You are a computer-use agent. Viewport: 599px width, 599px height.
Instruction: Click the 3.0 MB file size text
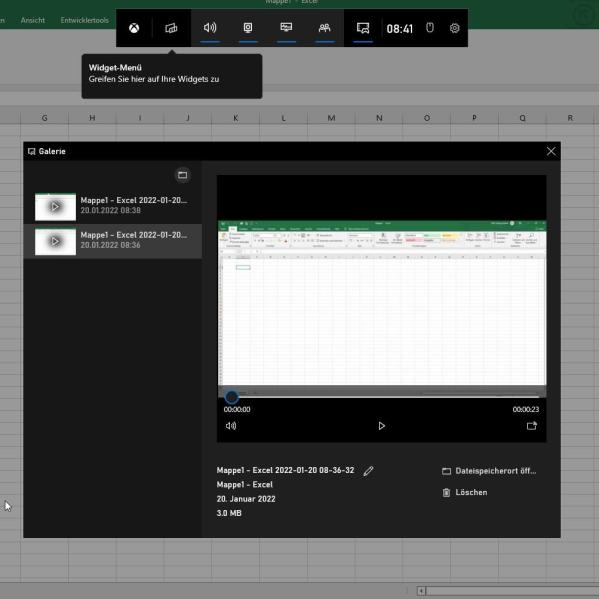pyautogui.click(x=229, y=513)
